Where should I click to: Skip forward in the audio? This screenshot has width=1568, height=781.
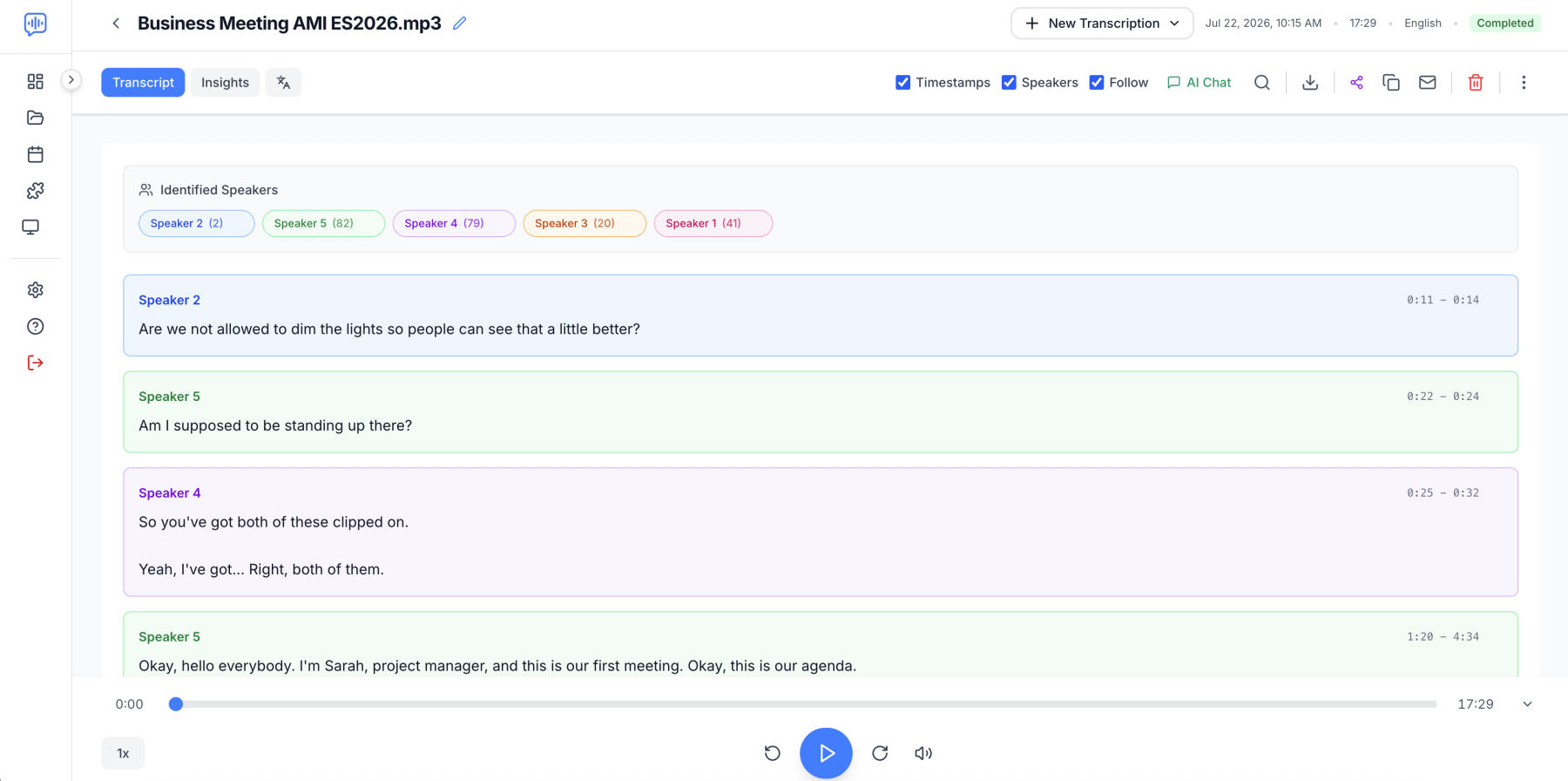pos(880,753)
